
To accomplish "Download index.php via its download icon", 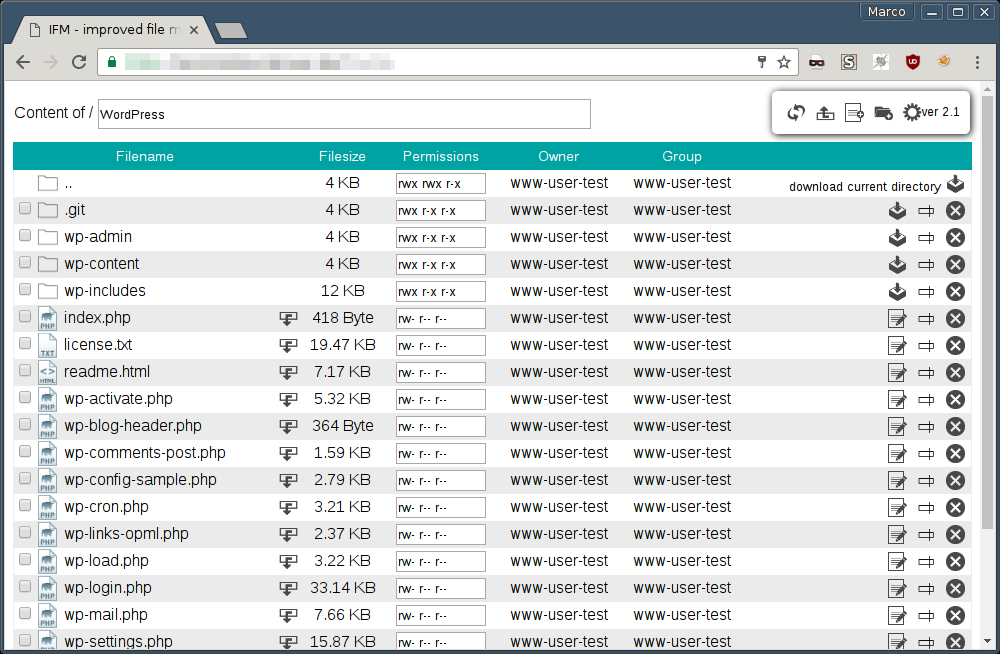I will (288, 319).
